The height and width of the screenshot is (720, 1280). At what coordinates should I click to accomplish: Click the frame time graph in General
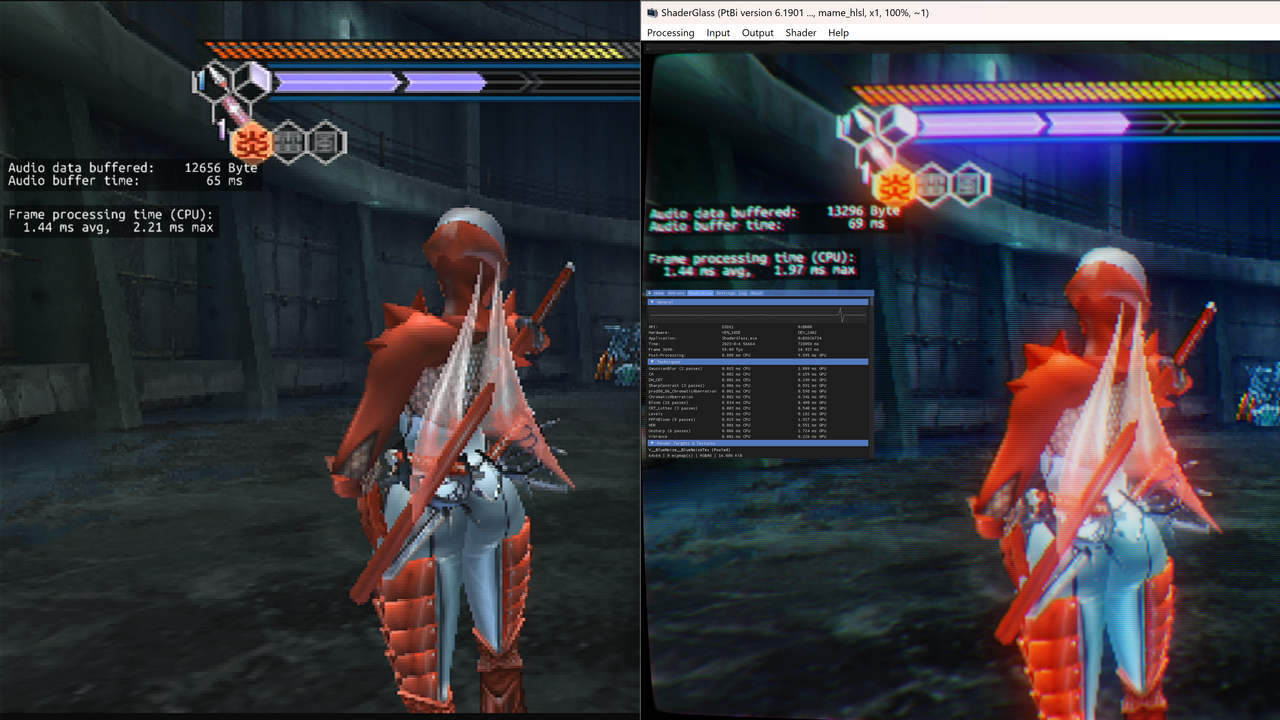(758, 315)
